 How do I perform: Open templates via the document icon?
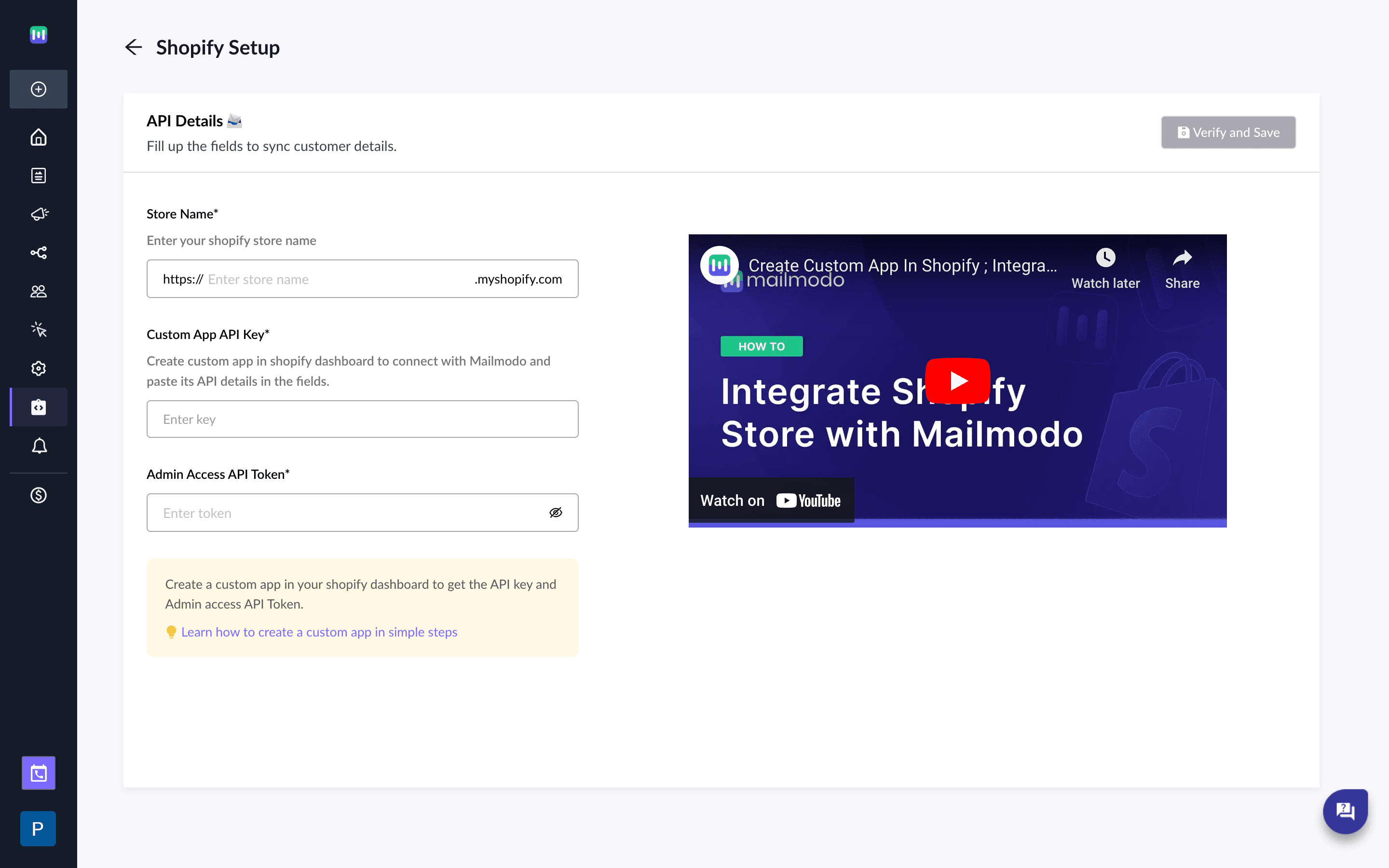coord(39,176)
